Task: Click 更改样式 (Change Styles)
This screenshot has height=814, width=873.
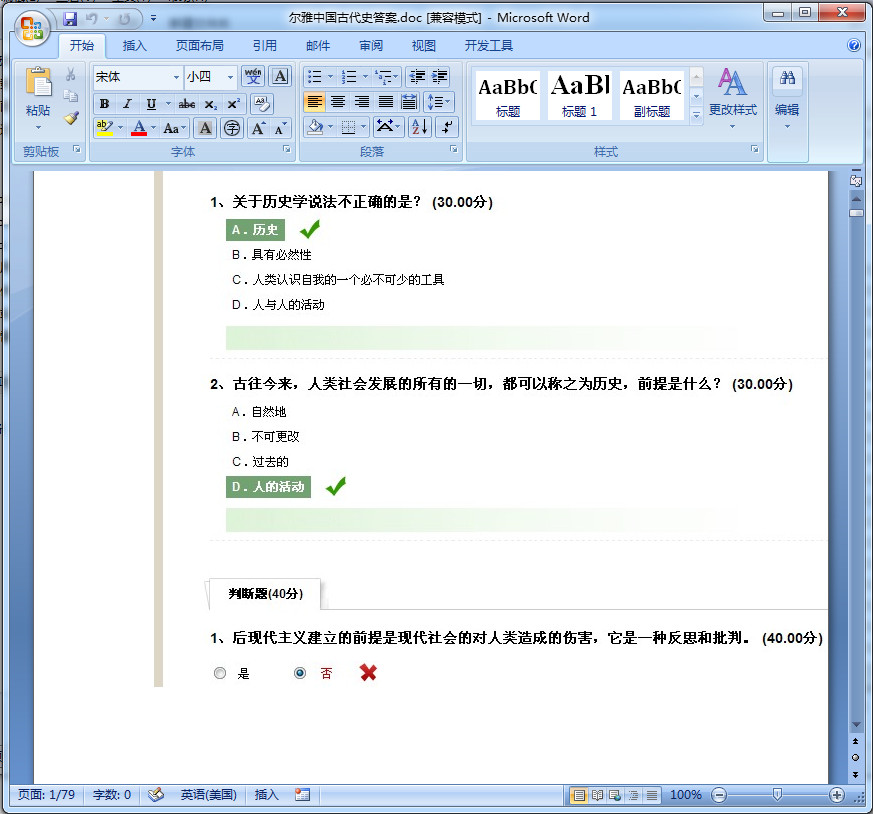Action: 732,99
